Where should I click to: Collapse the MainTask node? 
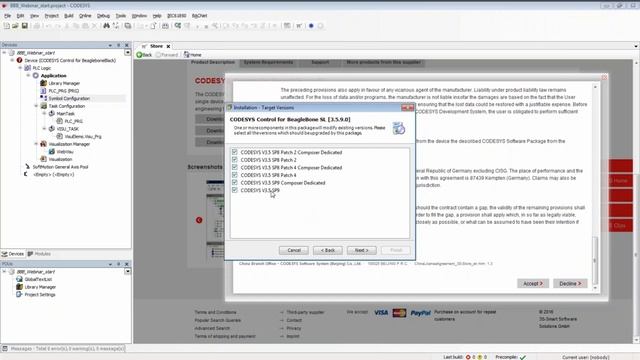click(x=44, y=113)
